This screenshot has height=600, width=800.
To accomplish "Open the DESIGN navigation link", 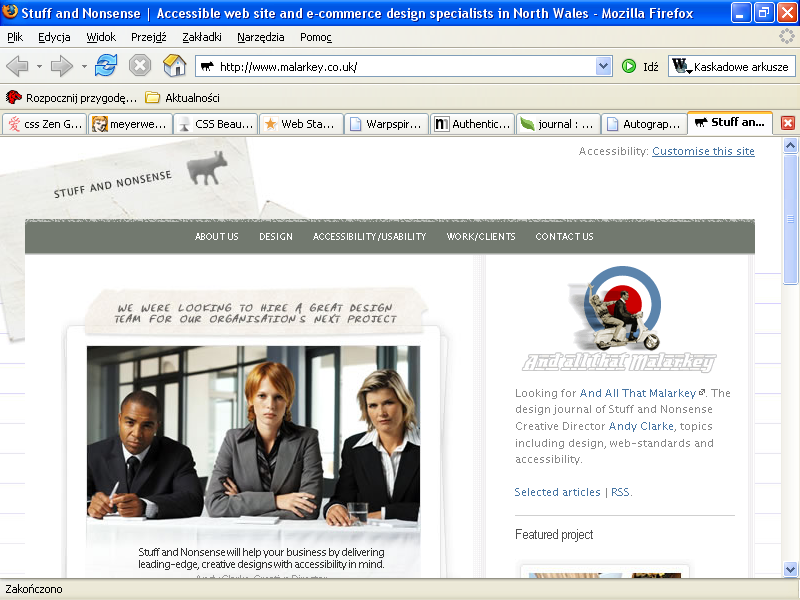I will point(276,236).
